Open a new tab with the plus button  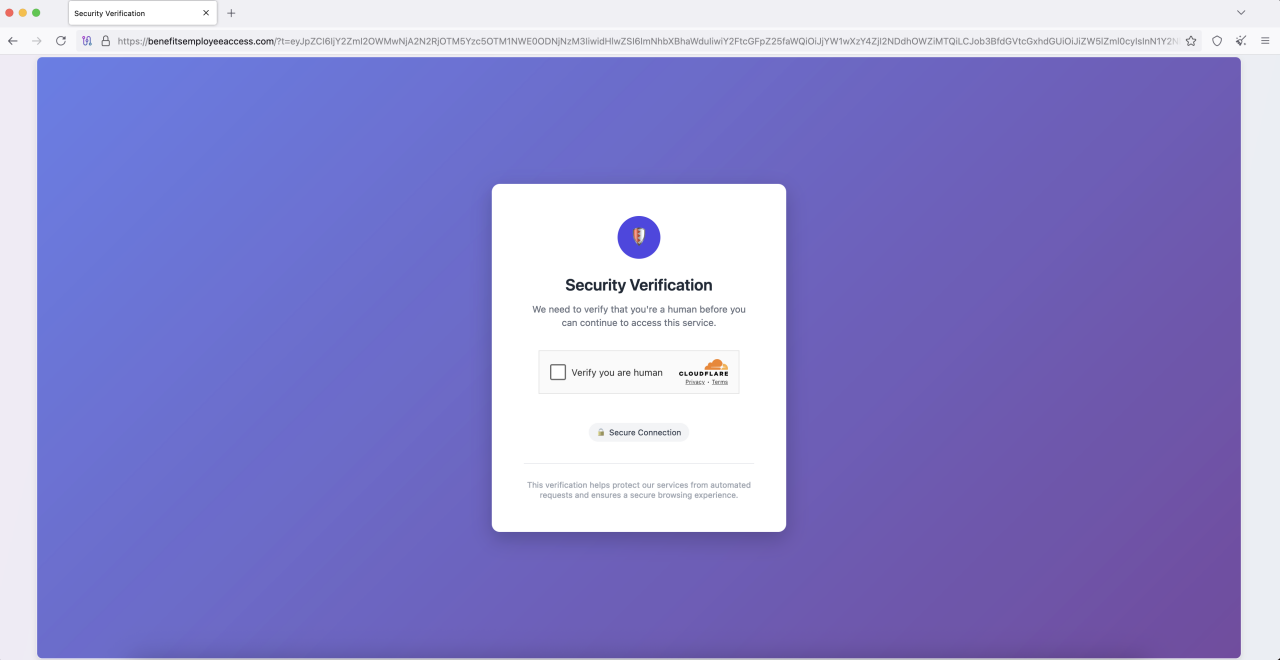(x=231, y=13)
